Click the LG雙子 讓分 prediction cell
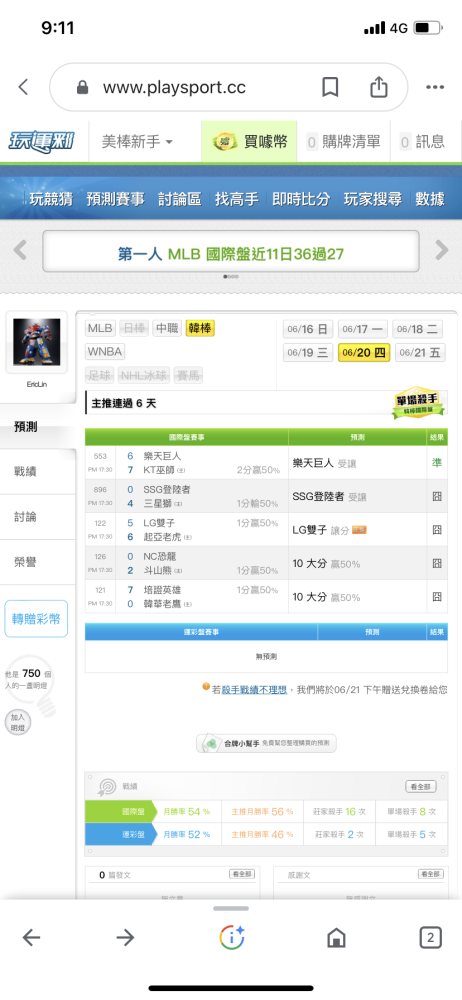This screenshot has height=1000, width=462. pyautogui.click(x=357, y=530)
